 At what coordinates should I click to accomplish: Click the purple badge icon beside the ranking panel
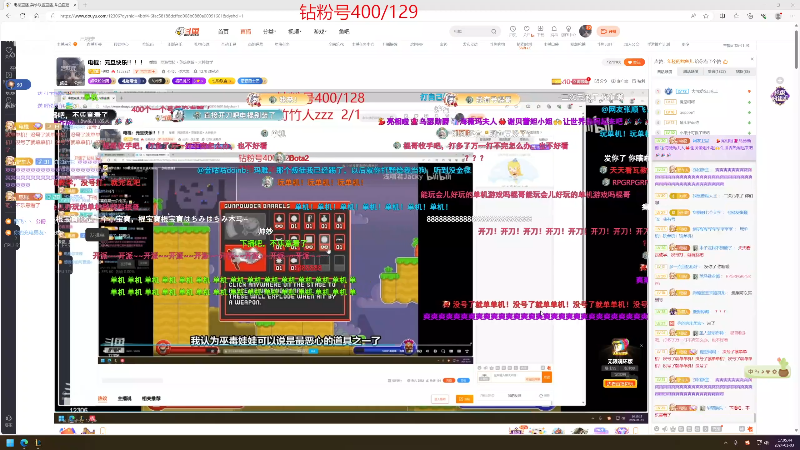pos(780,96)
